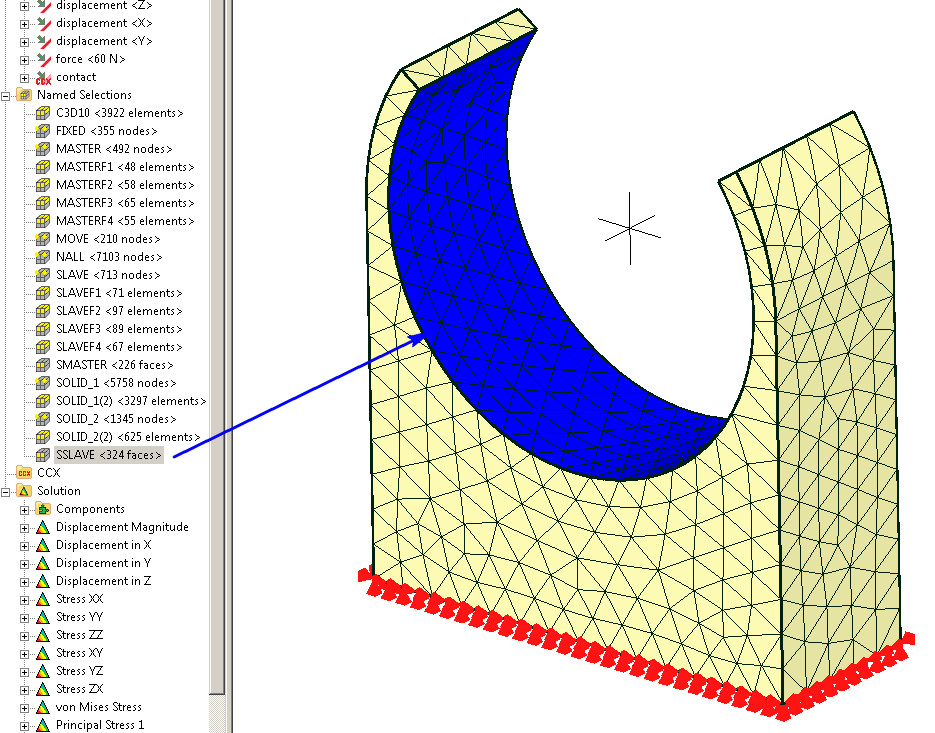Click the CCX folder icon

coord(24,473)
